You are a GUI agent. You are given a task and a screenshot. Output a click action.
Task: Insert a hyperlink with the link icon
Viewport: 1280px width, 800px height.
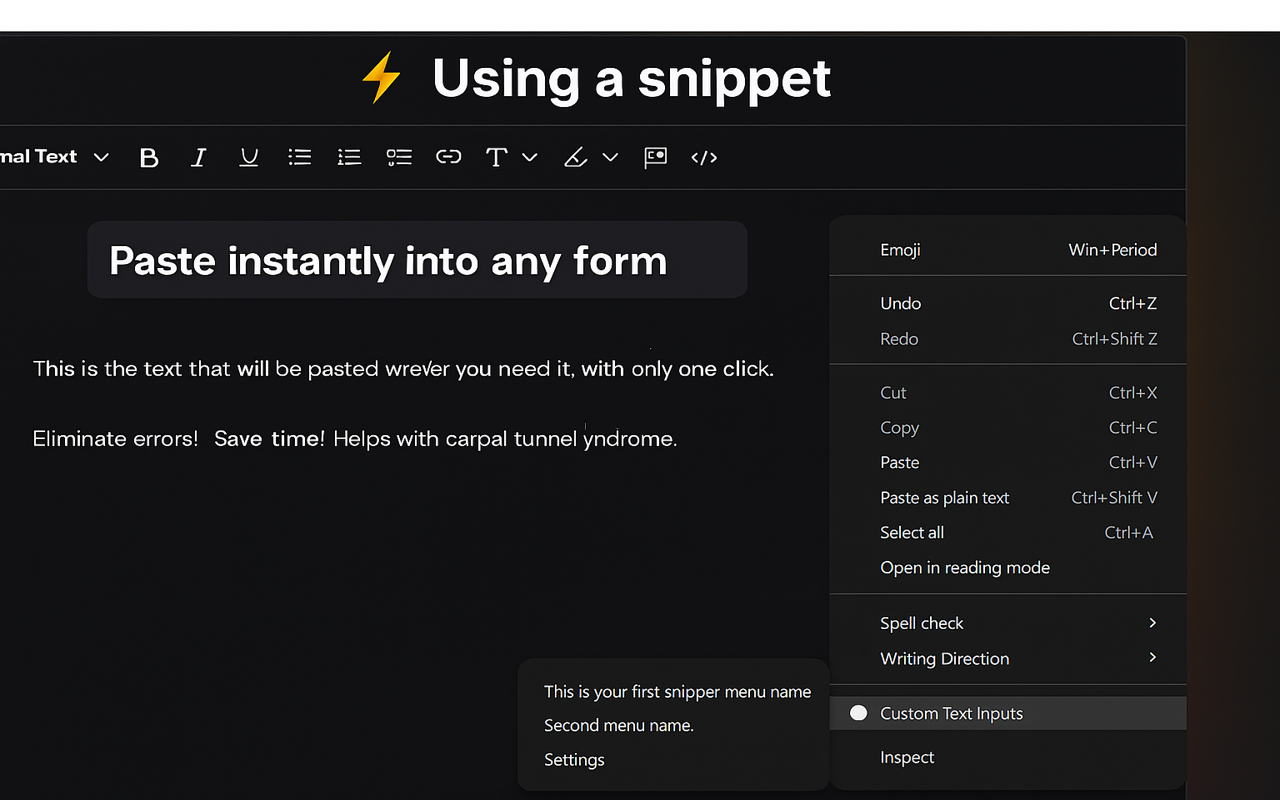[x=449, y=158]
